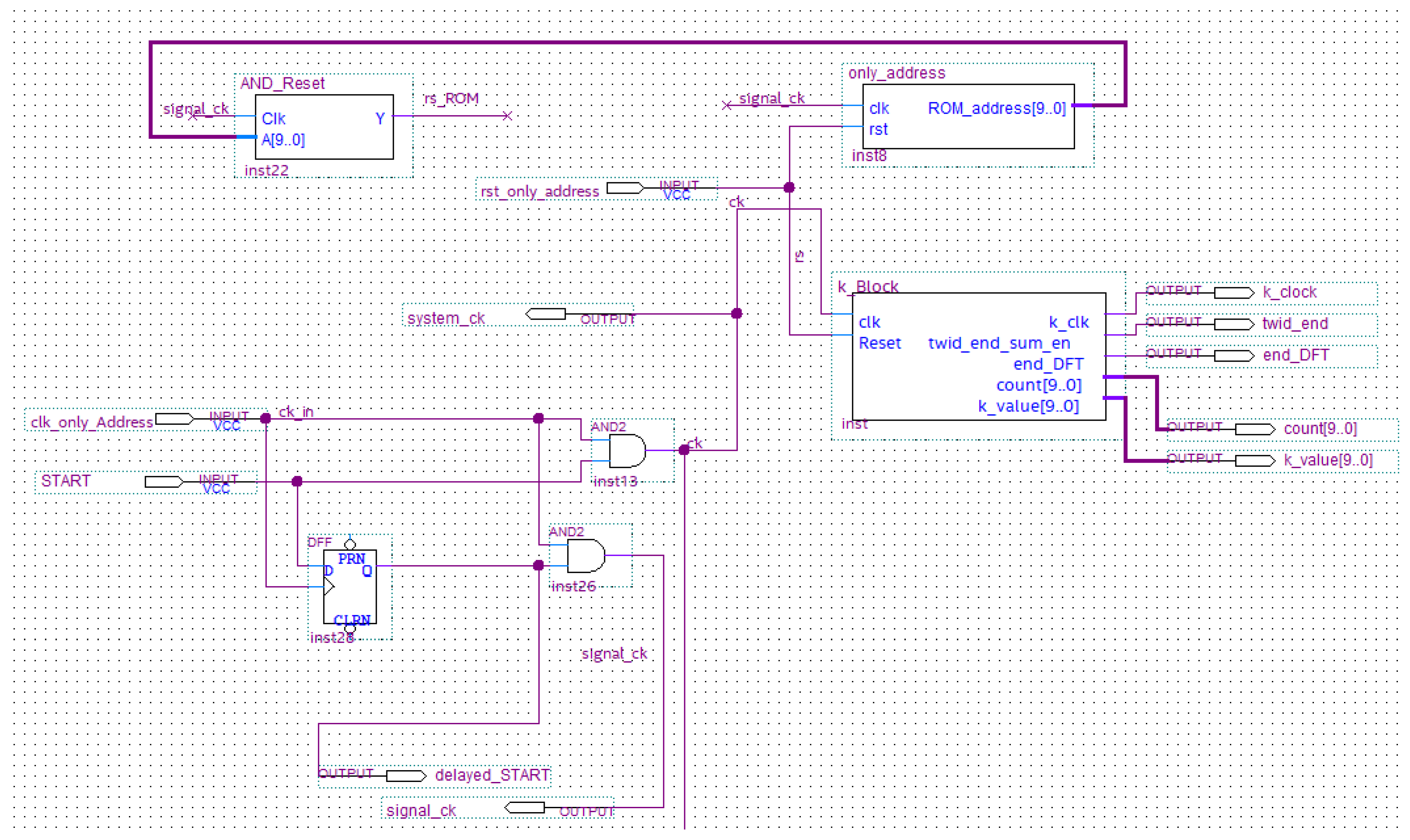Select the thick ROM_address bus line at top
Image resolution: width=1410 pixels, height=840 pixels.
click(x=623, y=42)
